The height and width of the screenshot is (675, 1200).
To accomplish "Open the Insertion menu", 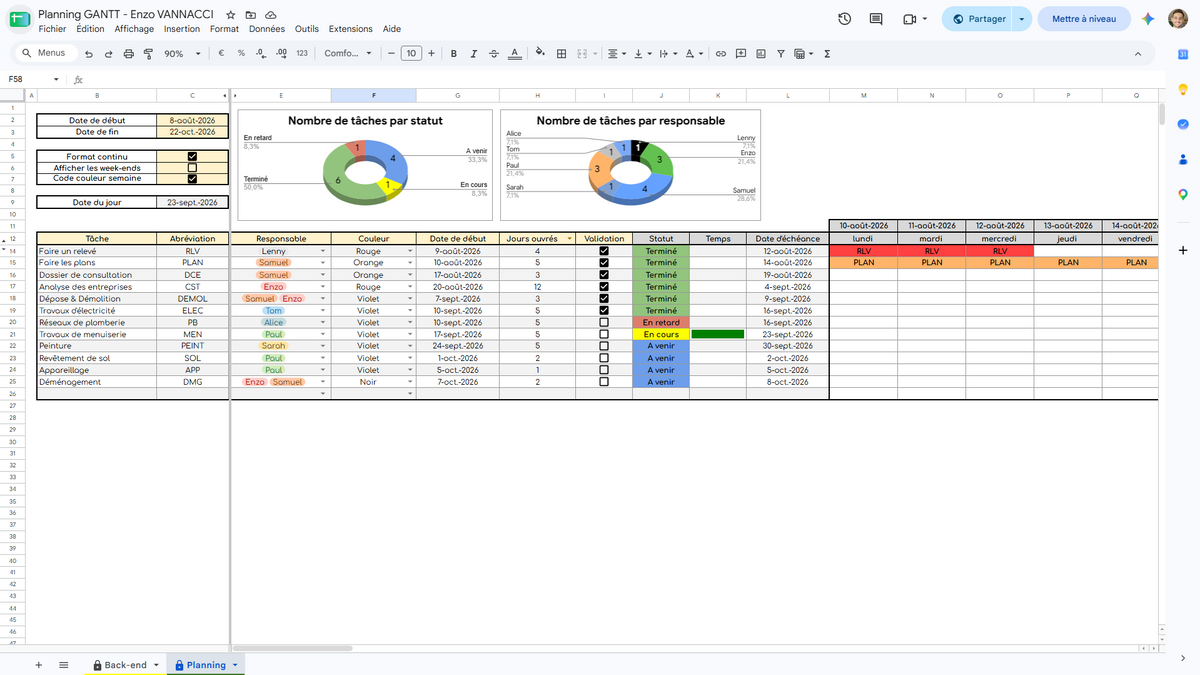I will (x=182, y=29).
